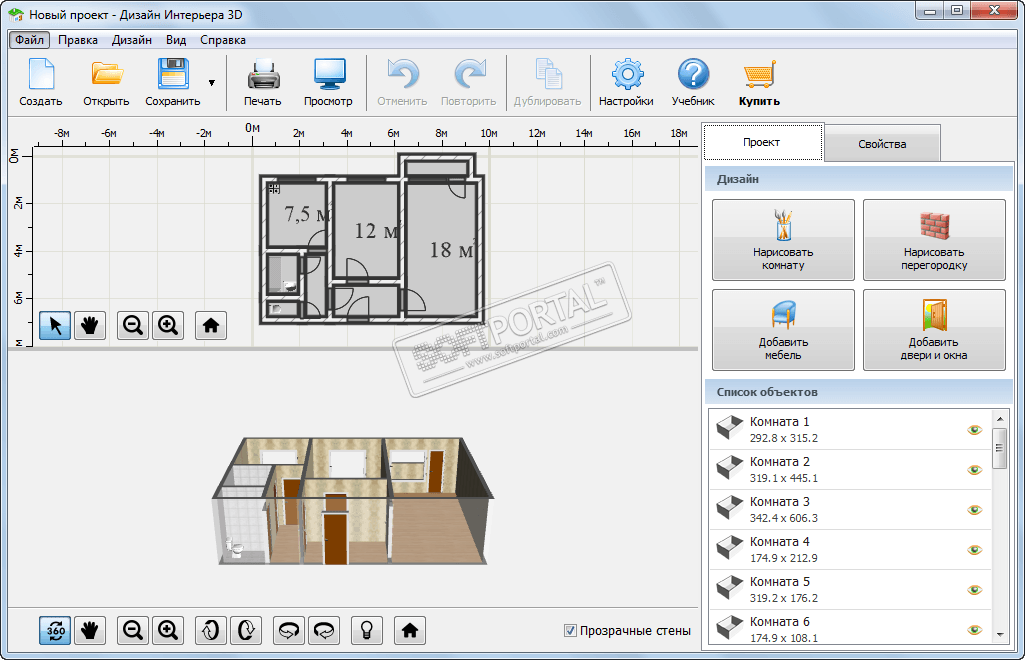The image size is (1025, 660).
Task: Select Комната 6 in object list
Action: (850, 629)
